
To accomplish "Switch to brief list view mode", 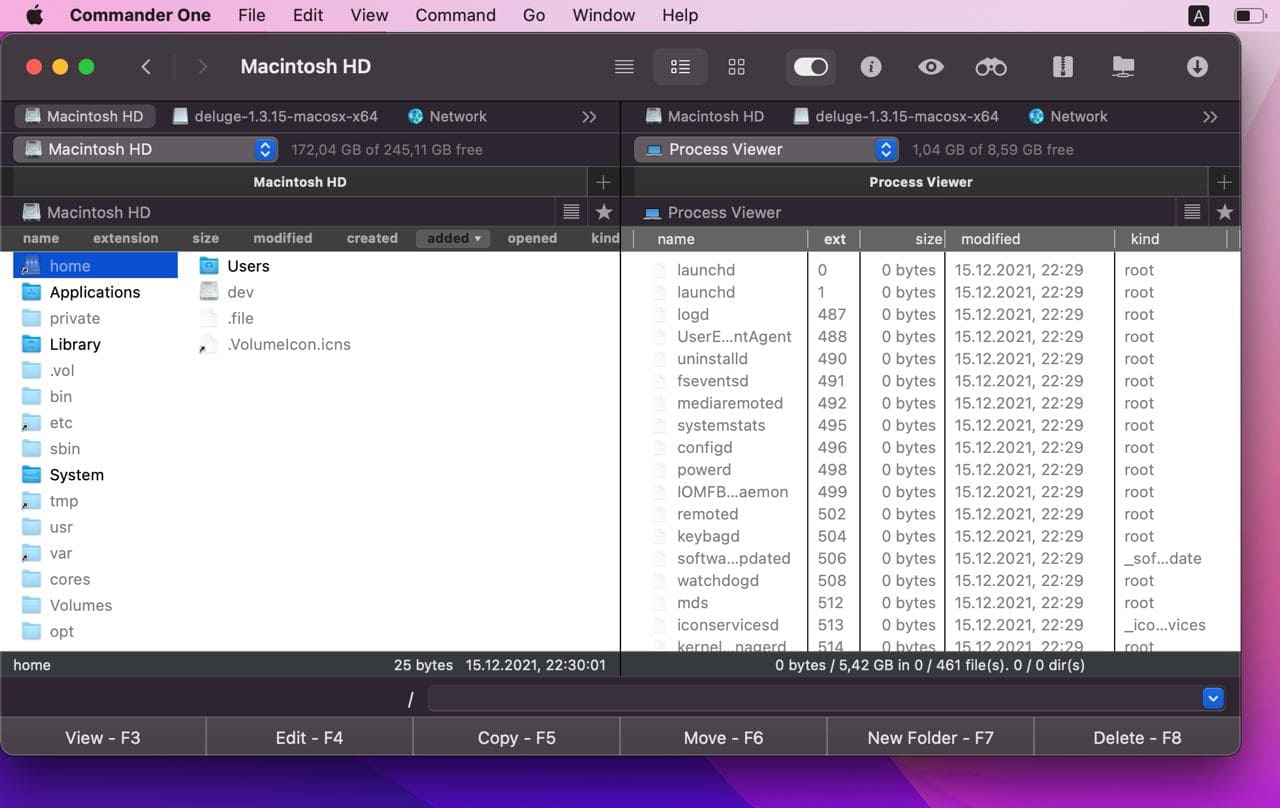I will [680, 67].
